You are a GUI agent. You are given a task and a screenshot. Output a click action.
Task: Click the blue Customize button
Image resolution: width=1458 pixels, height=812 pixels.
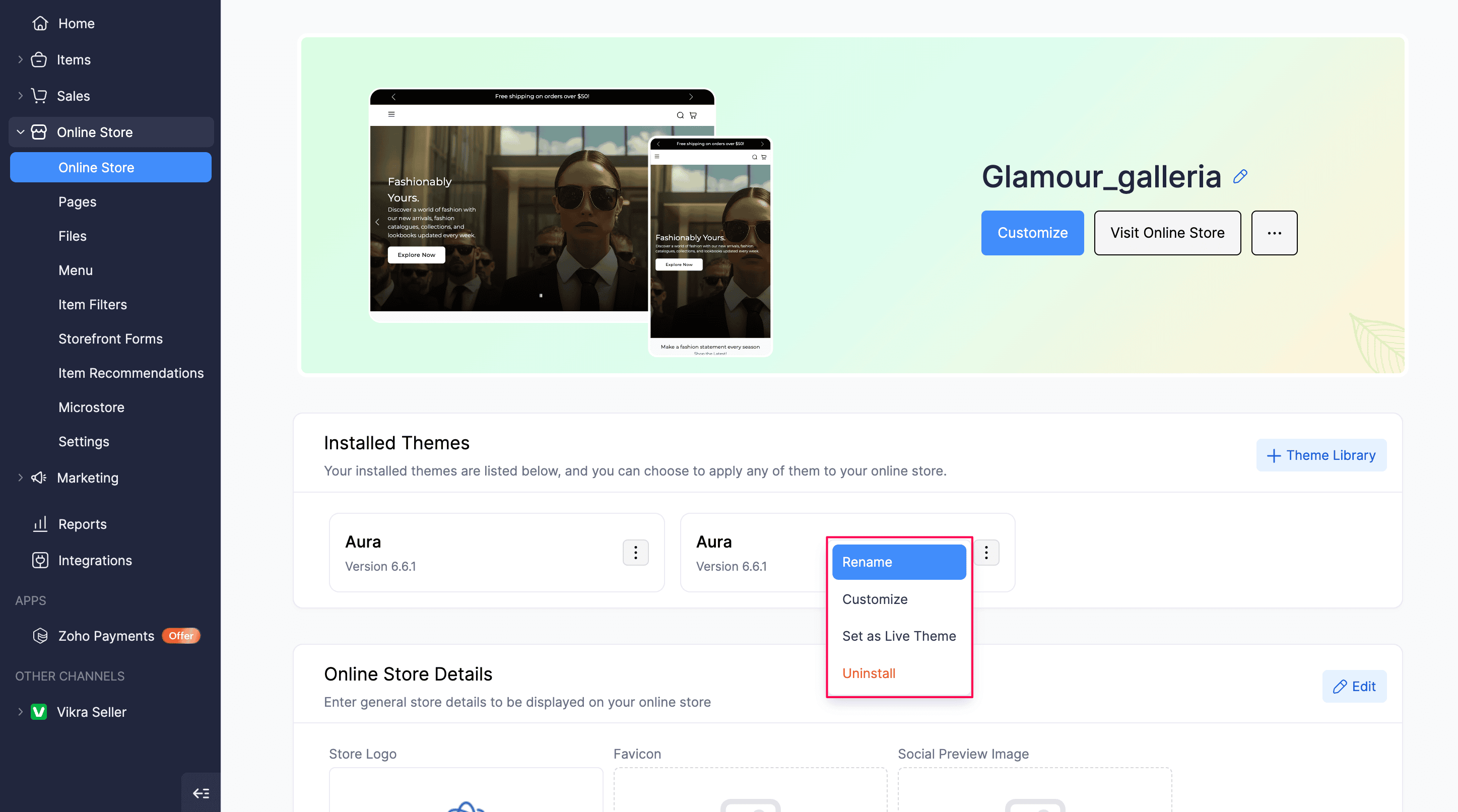[x=1032, y=233]
